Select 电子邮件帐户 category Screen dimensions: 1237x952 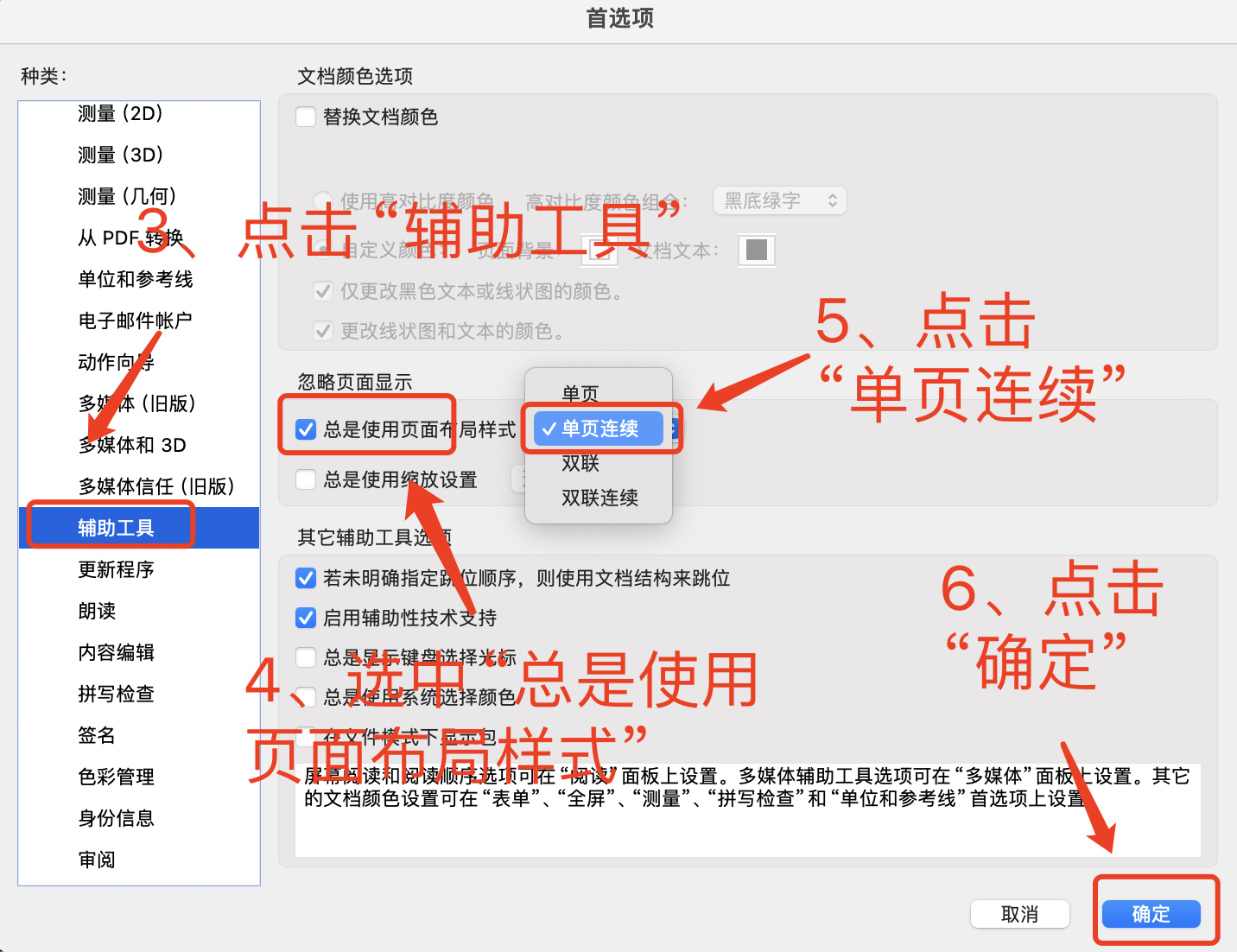pyautogui.click(x=139, y=321)
